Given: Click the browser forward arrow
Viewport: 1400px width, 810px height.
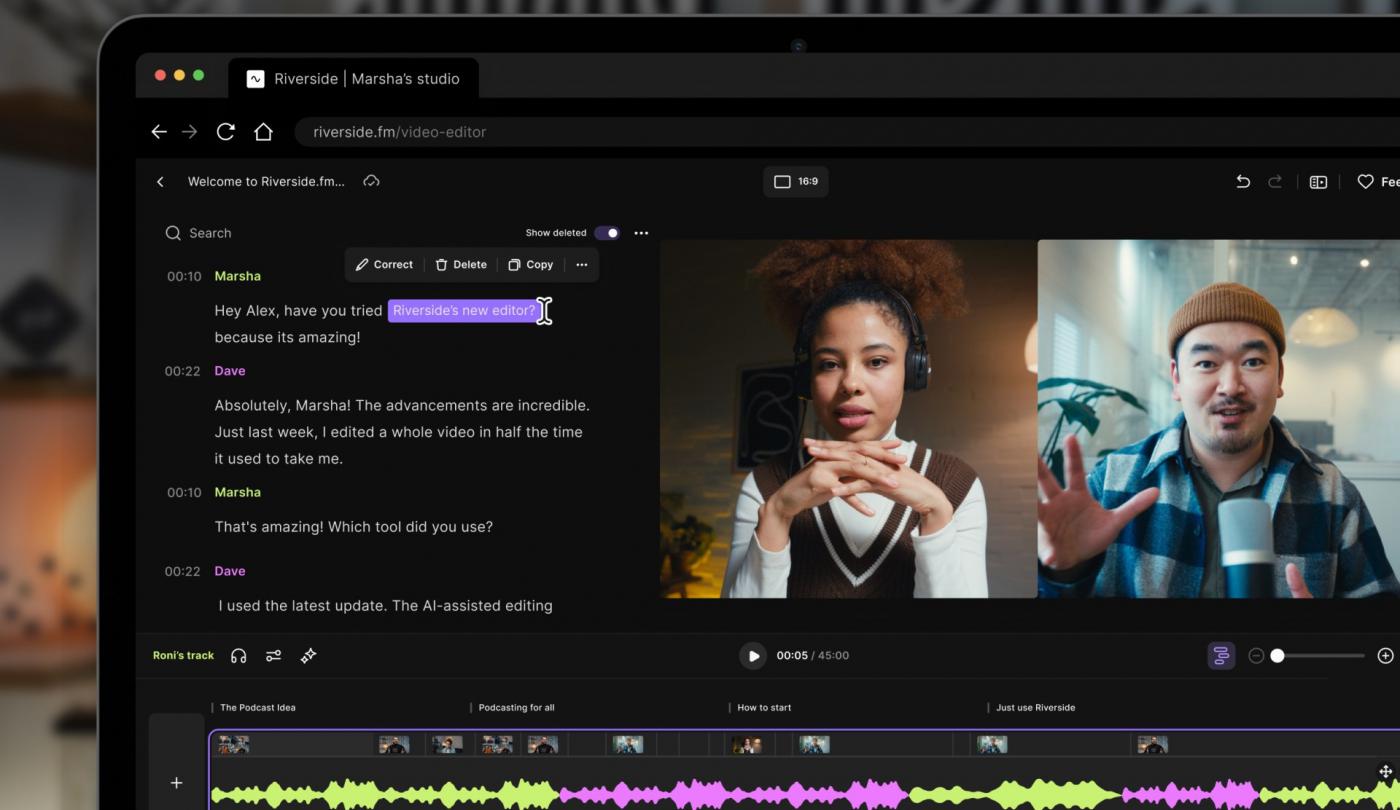Looking at the screenshot, I should 189,132.
